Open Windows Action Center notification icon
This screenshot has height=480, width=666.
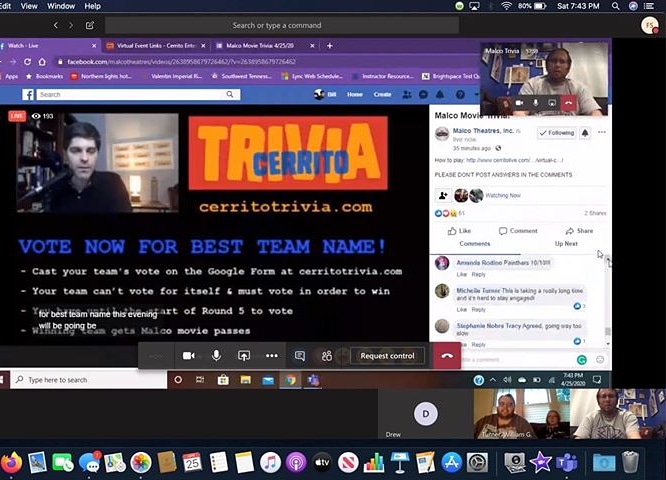(597, 380)
